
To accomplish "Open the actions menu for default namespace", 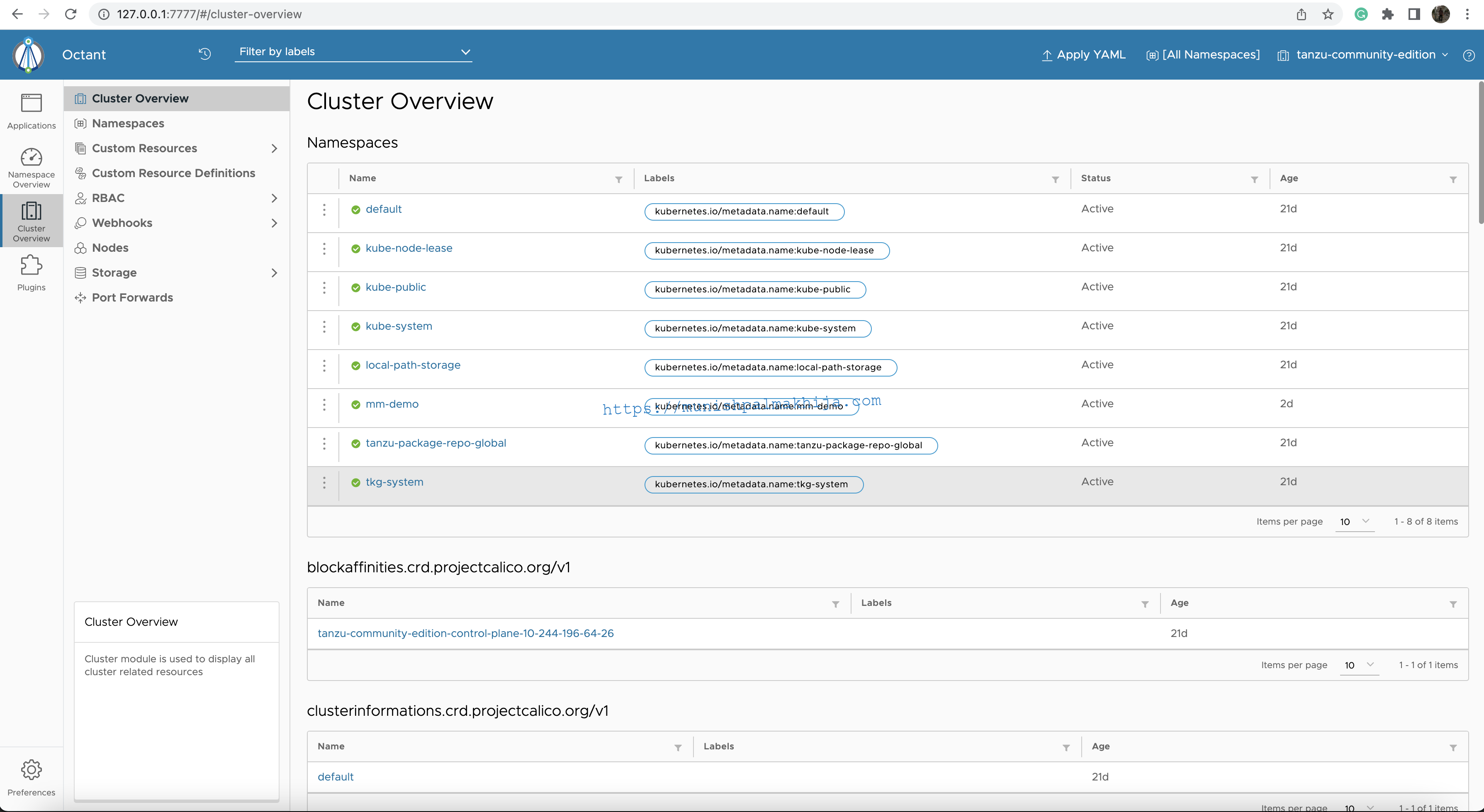I will (x=324, y=209).
